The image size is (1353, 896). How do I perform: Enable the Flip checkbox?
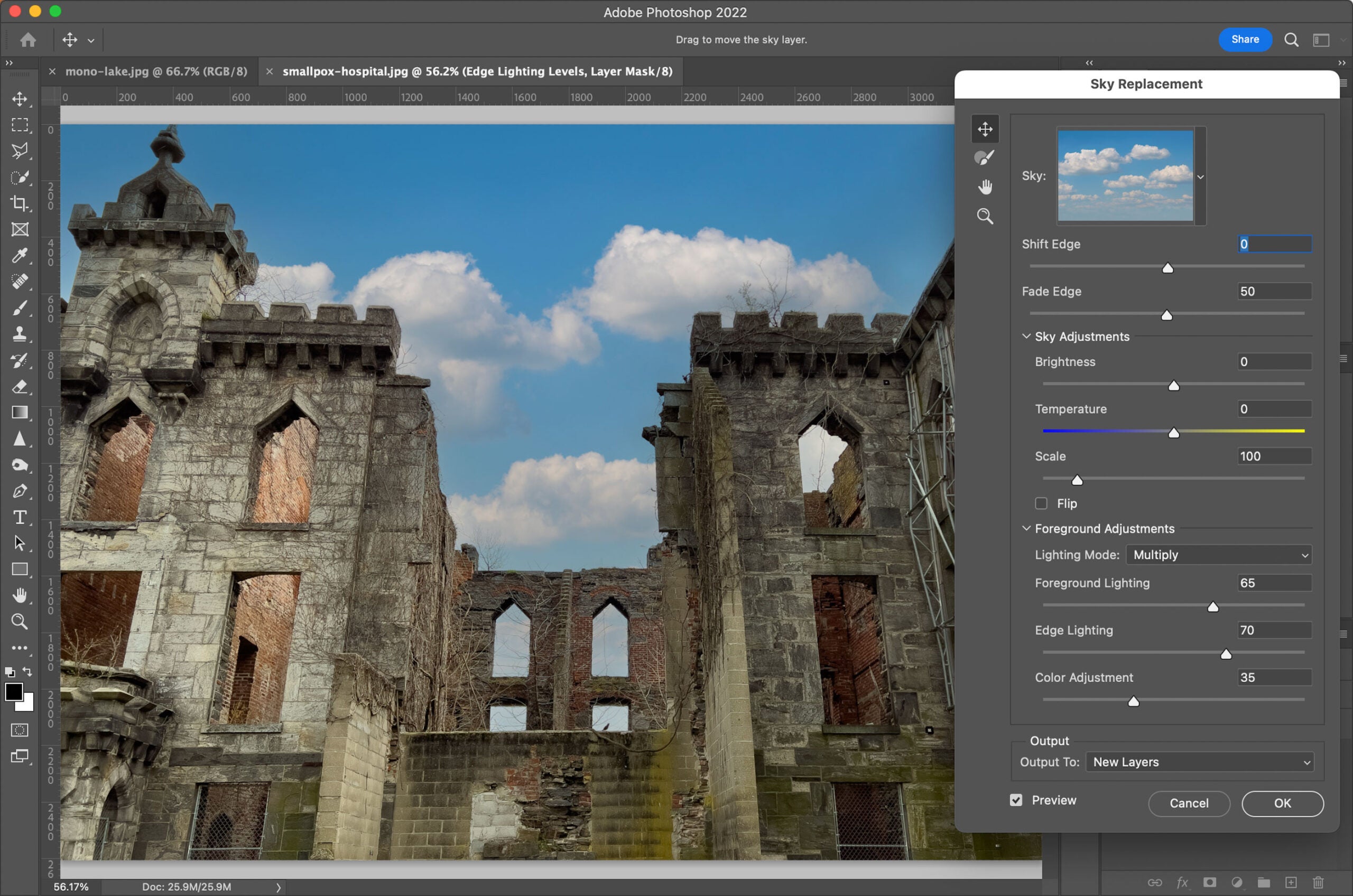pos(1041,503)
